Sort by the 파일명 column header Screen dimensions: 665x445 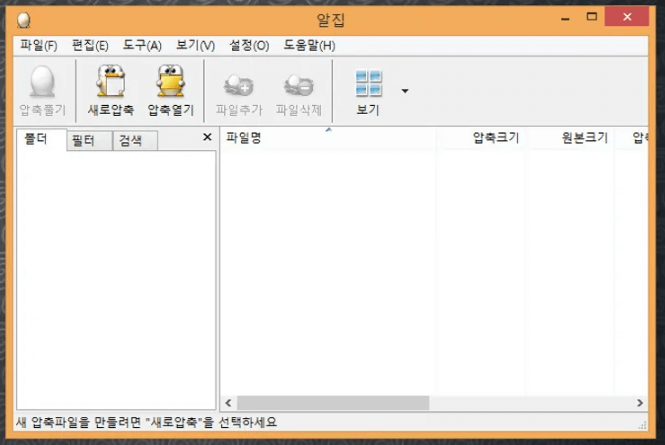tap(328, 138)
